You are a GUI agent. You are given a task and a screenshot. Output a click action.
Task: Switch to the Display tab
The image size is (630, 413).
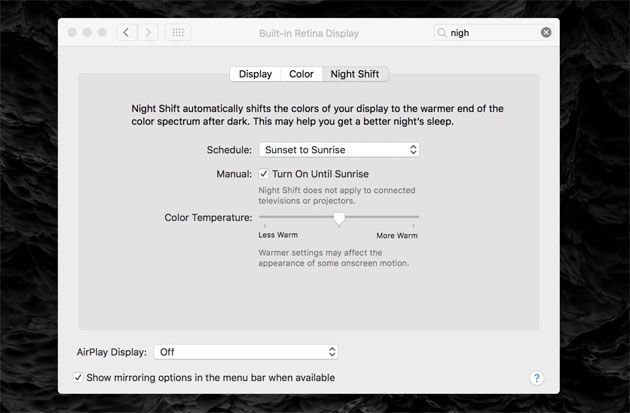[255, 74]
